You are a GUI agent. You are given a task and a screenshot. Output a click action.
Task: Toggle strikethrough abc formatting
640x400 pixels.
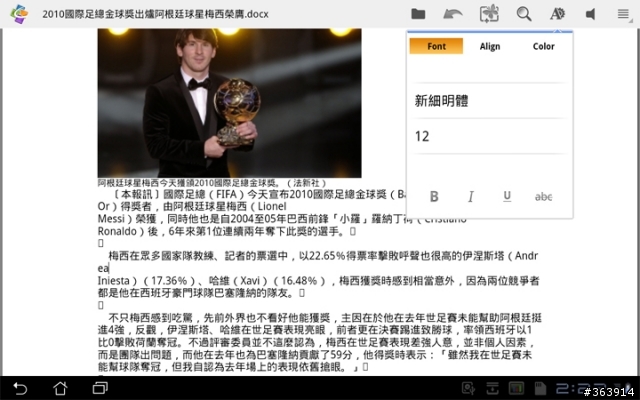coord(543,197)
